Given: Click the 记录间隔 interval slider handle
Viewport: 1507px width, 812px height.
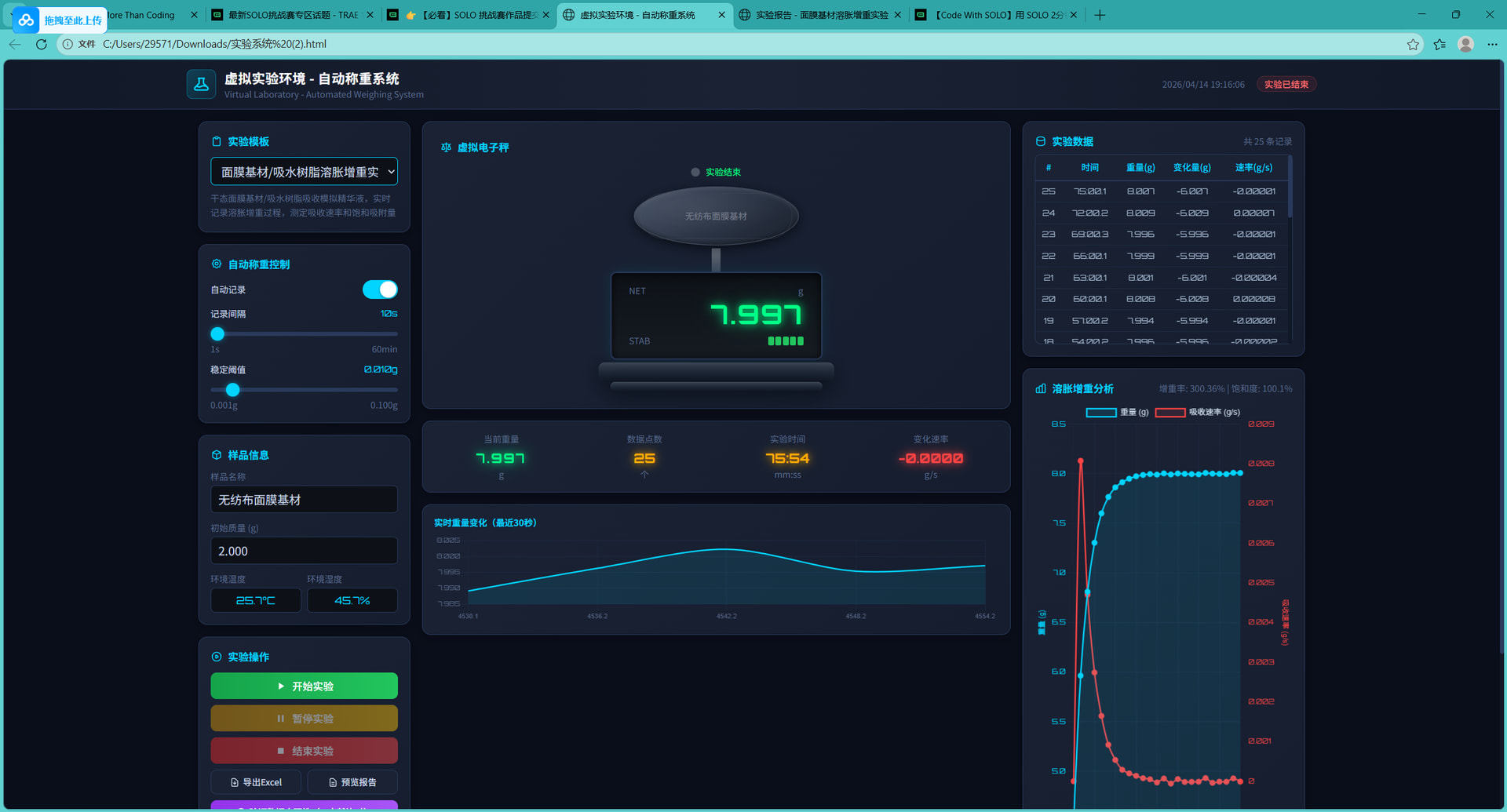Looking at the screenshot, I should pyautogui.click(x=217, y=334).
